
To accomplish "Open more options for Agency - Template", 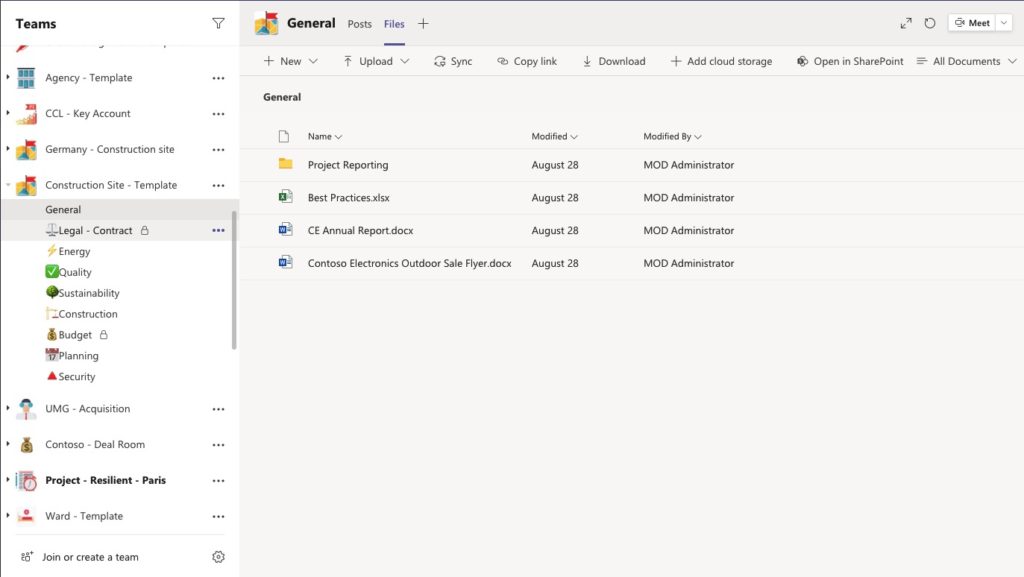I will click(x=218, y=78).
